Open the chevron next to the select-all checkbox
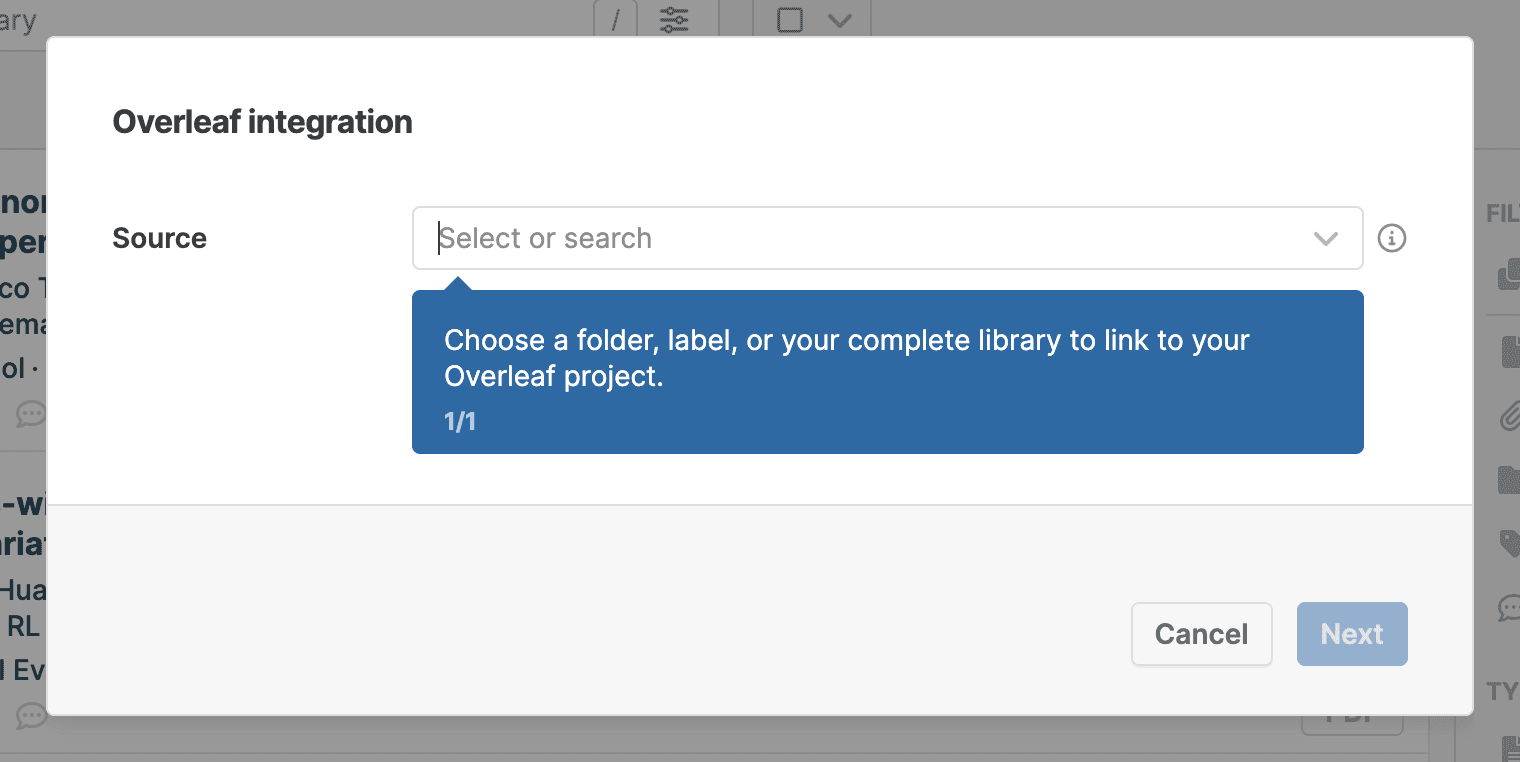Screen dimensions: 1520x762 (x=840, y=19)
